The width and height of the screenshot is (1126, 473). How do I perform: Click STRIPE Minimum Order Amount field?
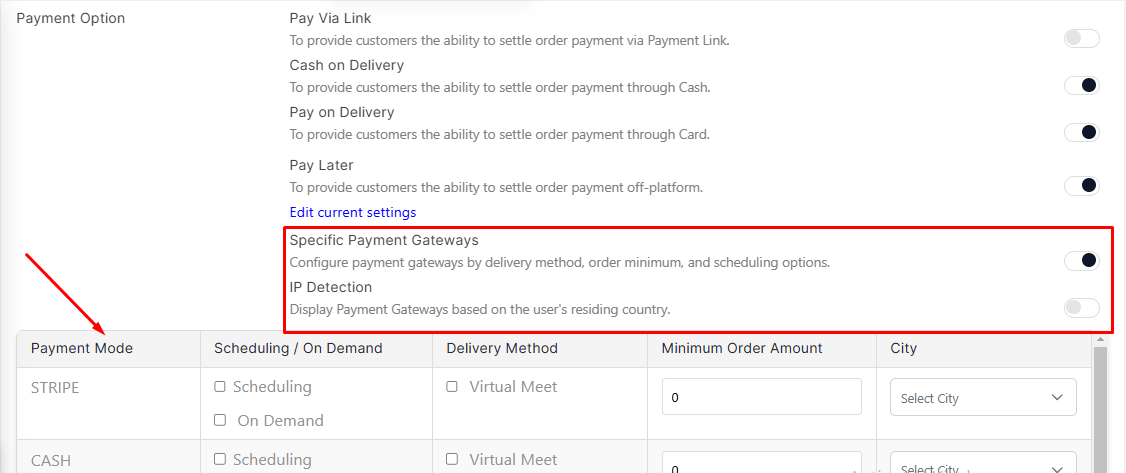(x=761, y=397)
